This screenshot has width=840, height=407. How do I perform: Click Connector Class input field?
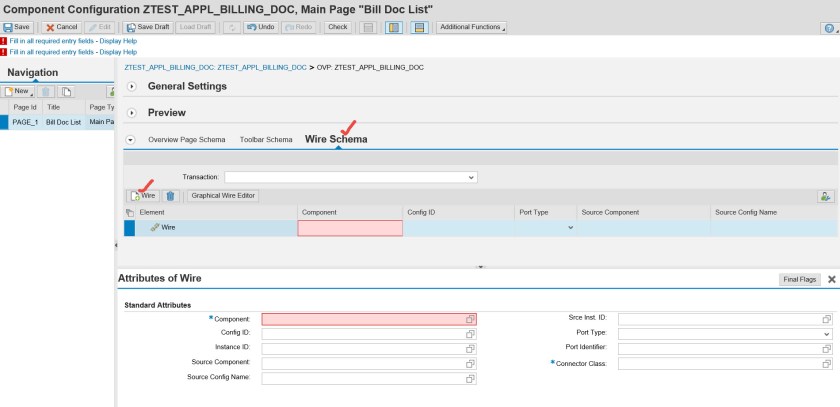[x=725, y=364]
